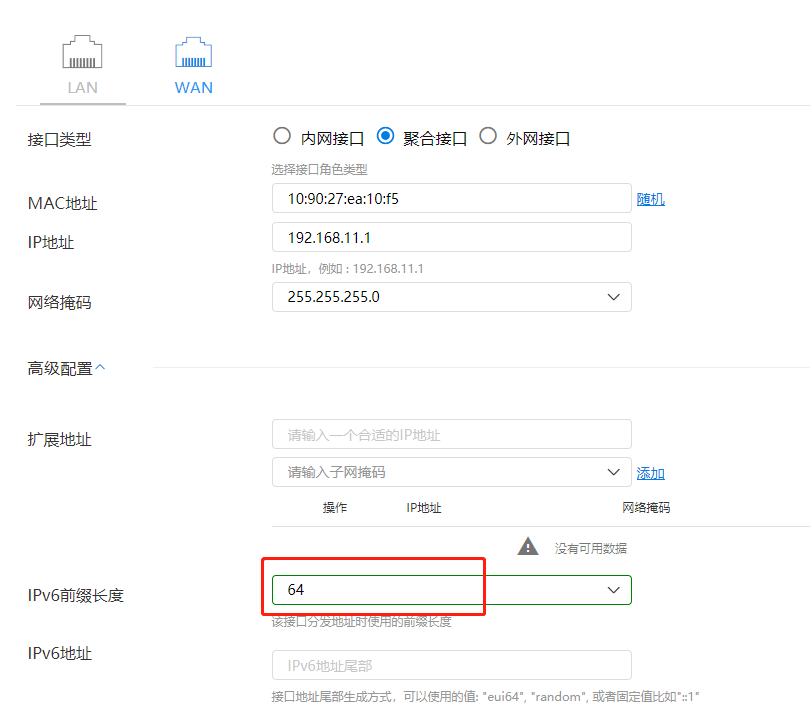Open the IPv6前缀长度 dropdown showing 64

(x=451, y=590)
